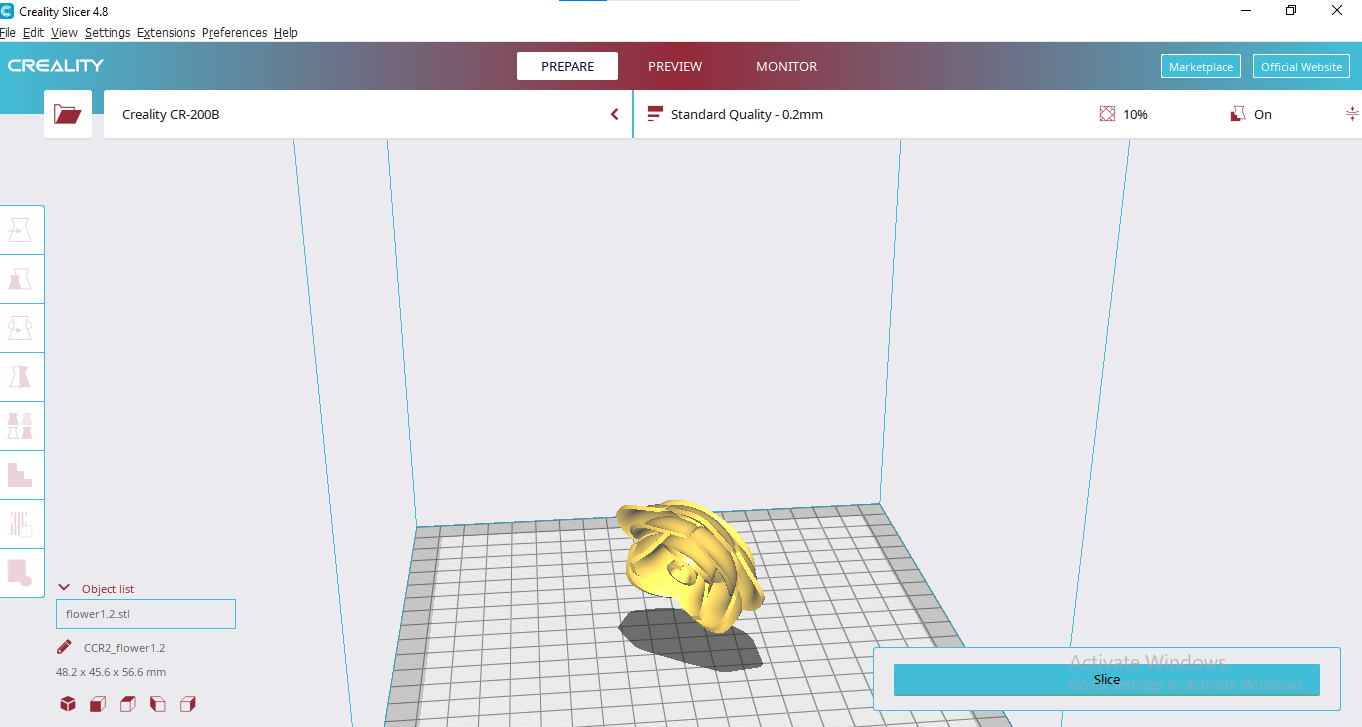The width and height of the screenshot is (1362, 727).
Task: Select the Scale tool in left toolbar
Action: tap(21, 279)
